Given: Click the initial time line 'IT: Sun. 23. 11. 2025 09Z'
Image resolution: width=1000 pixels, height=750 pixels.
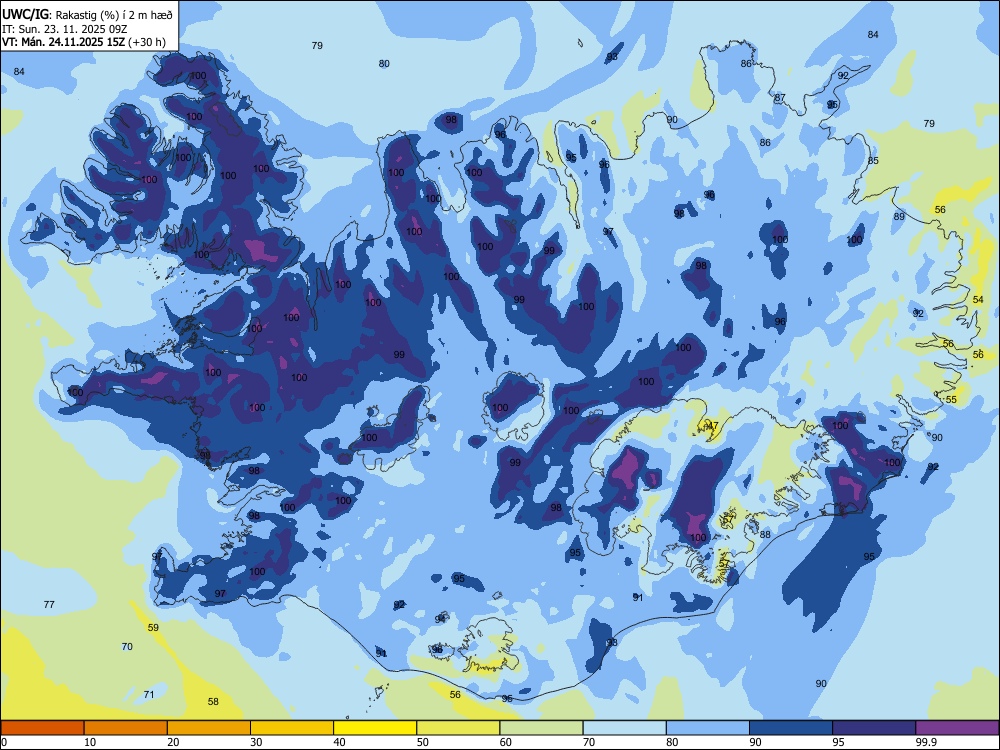Looking at the screenshot, I should pos(66,29).
